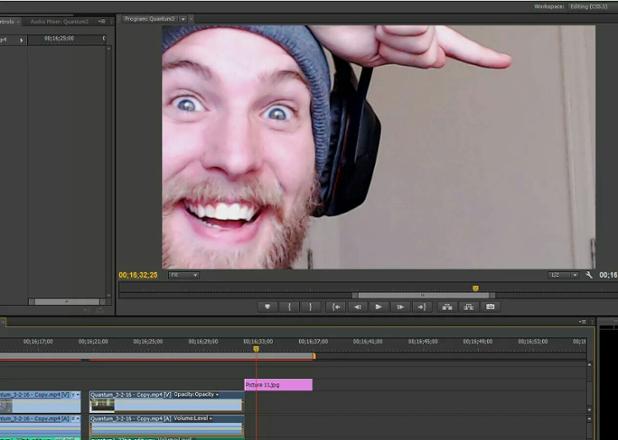The image size is (618, 440).
Task: Step forward one frame
Action: (x=400, y=307)
